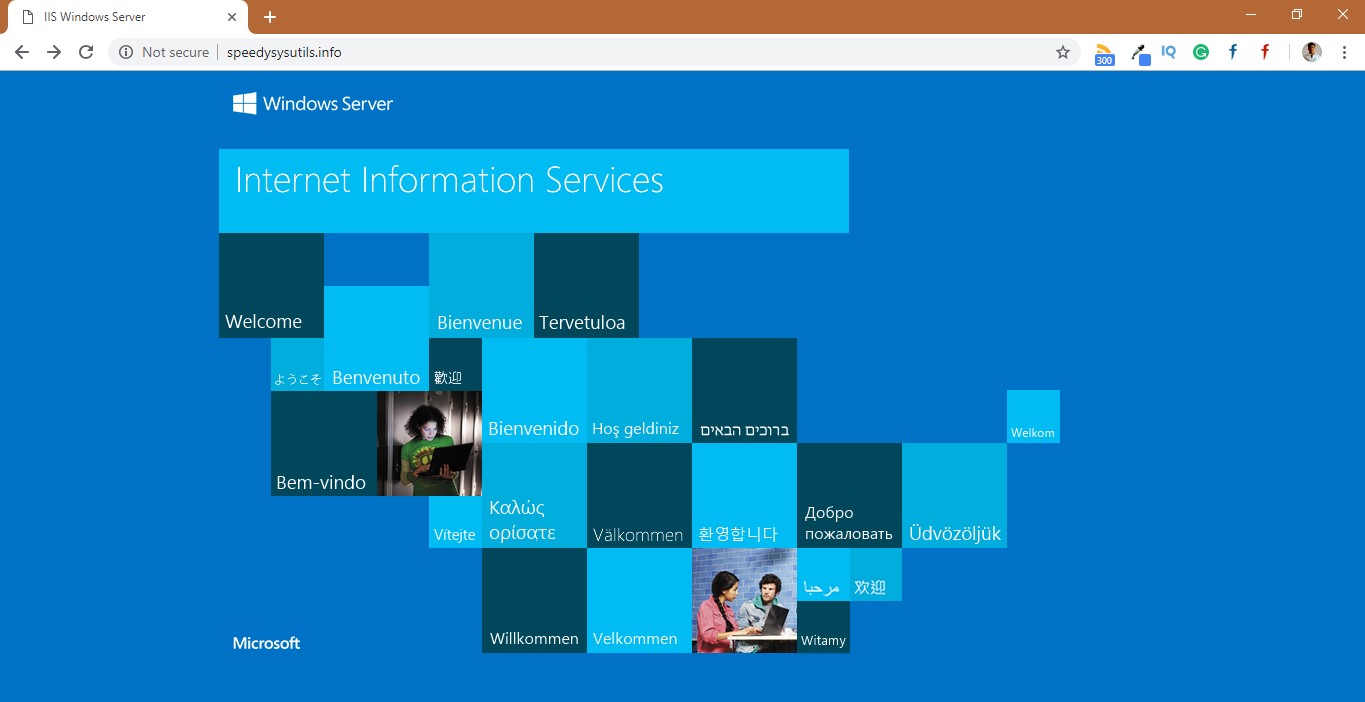
Task: Activate the eyedropper color picker extension
Action: pyautogui.click(x=1139, y=53)
